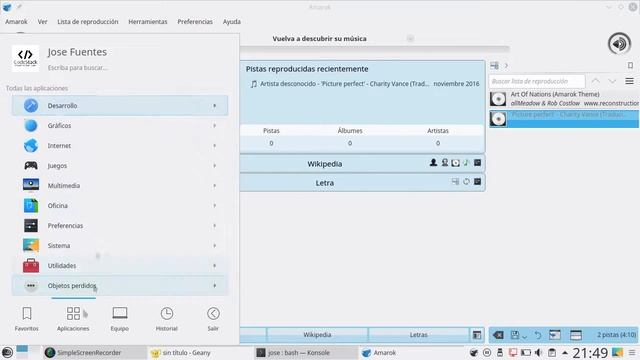The image size is (640, 360).
Task: Expand the Objetos perdidos category
Action: [x=120, y=286]
